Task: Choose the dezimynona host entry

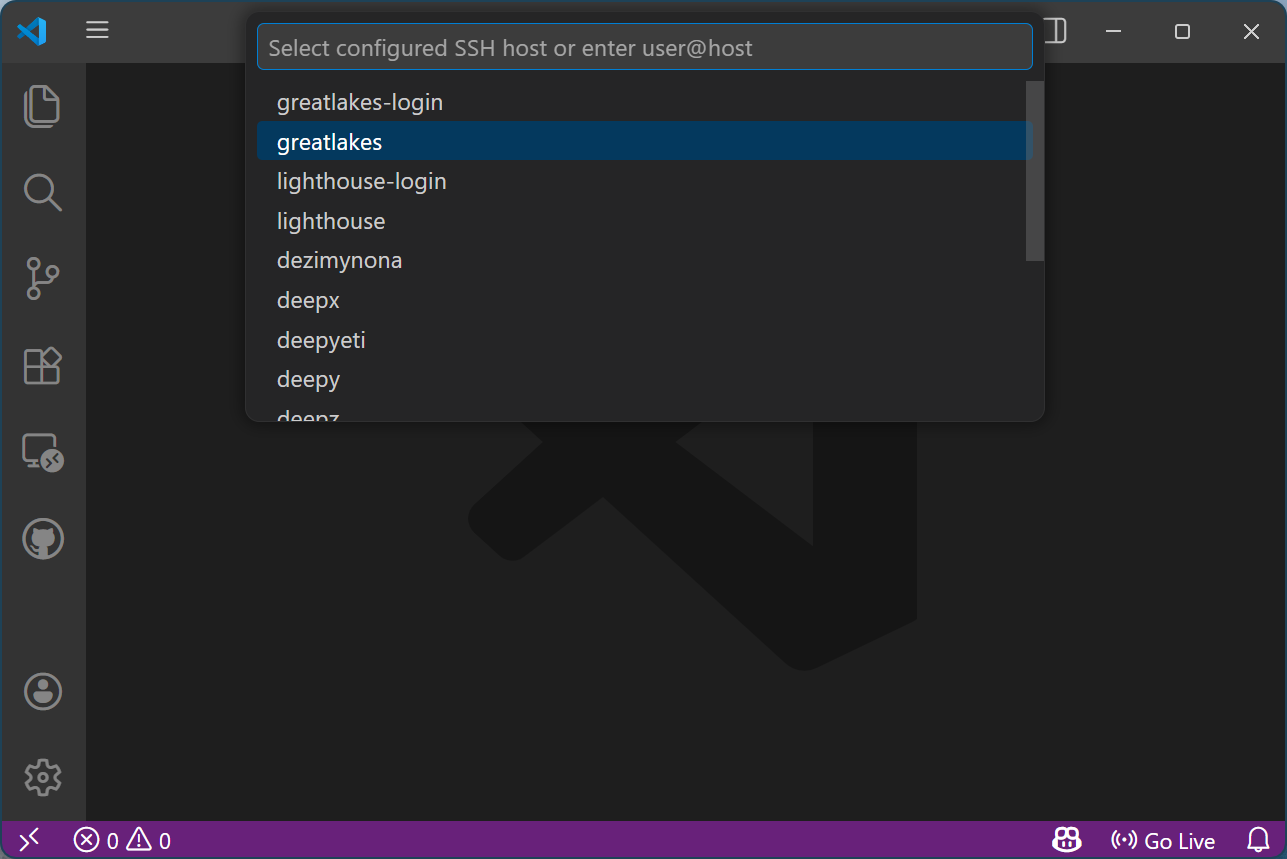Action: [339, 260]
